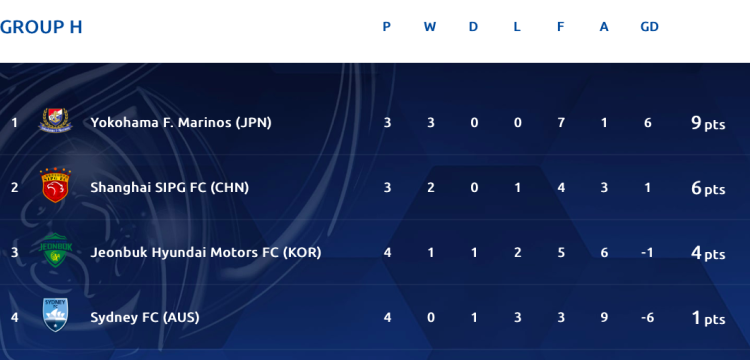Click the D draws column header
The width and height of the screenshot is (750, 360).
(x=473, y=27)
